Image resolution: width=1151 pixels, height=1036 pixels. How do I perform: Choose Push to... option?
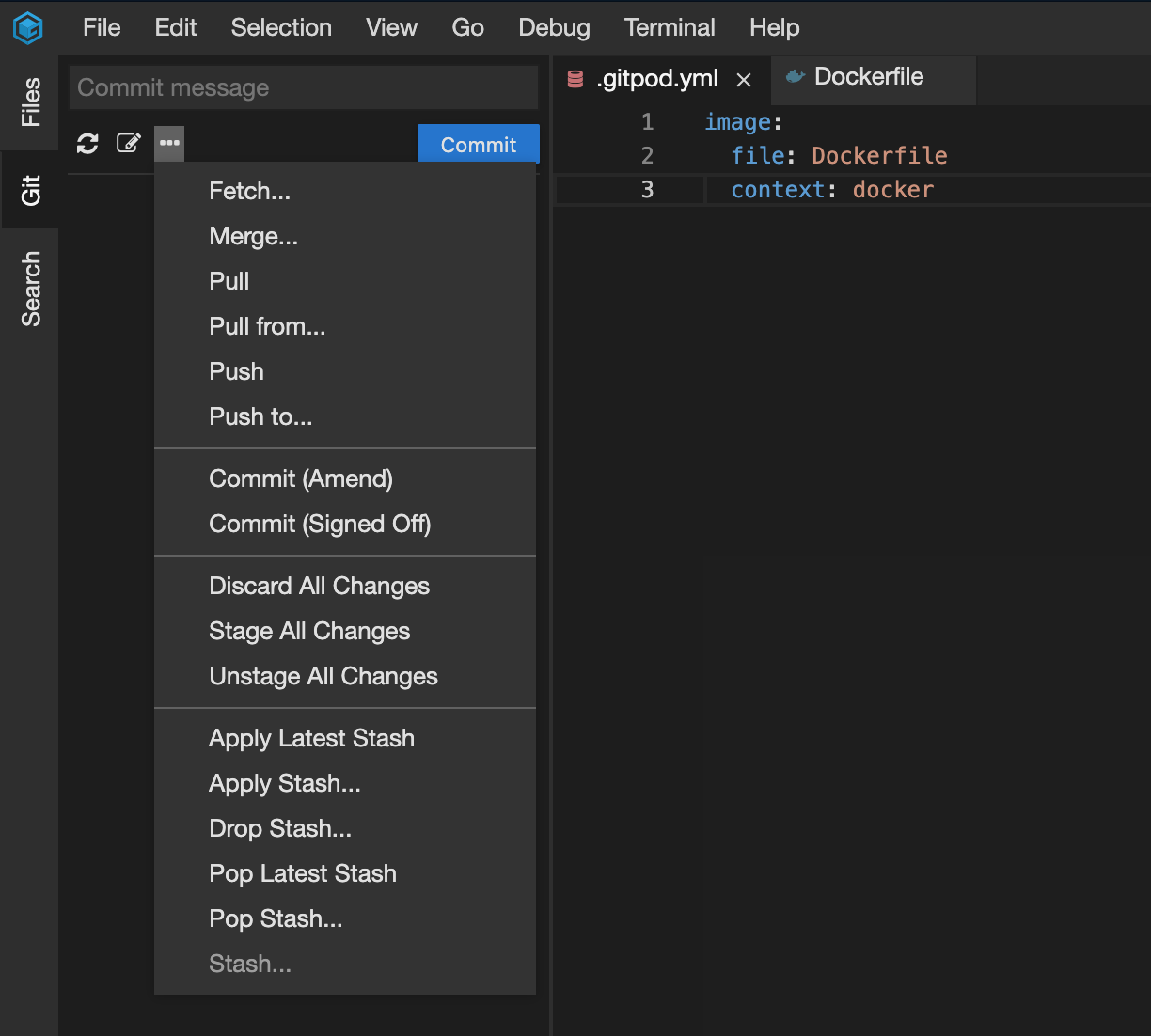click(260, 416)
